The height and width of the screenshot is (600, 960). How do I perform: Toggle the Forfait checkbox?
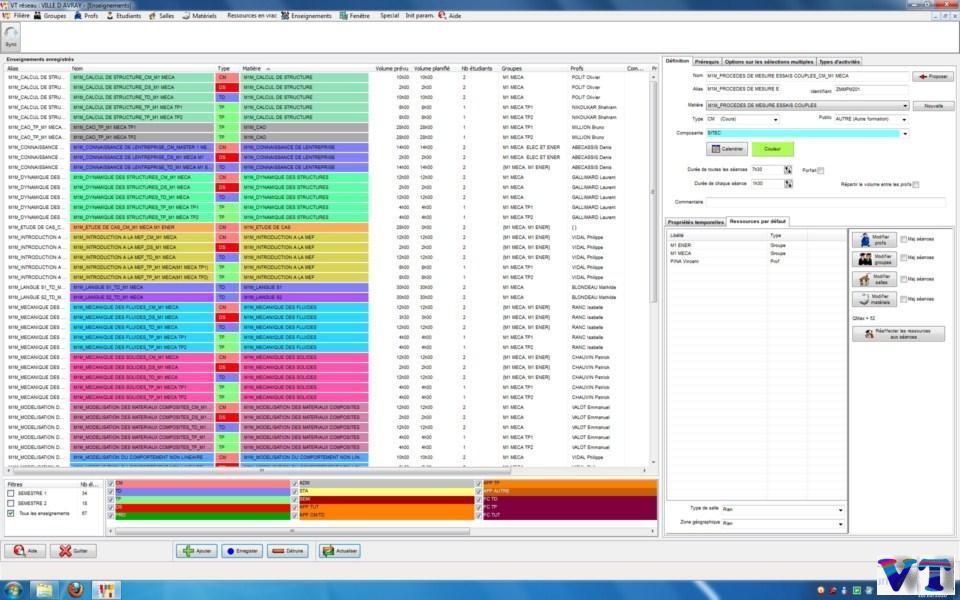[821, 170]
